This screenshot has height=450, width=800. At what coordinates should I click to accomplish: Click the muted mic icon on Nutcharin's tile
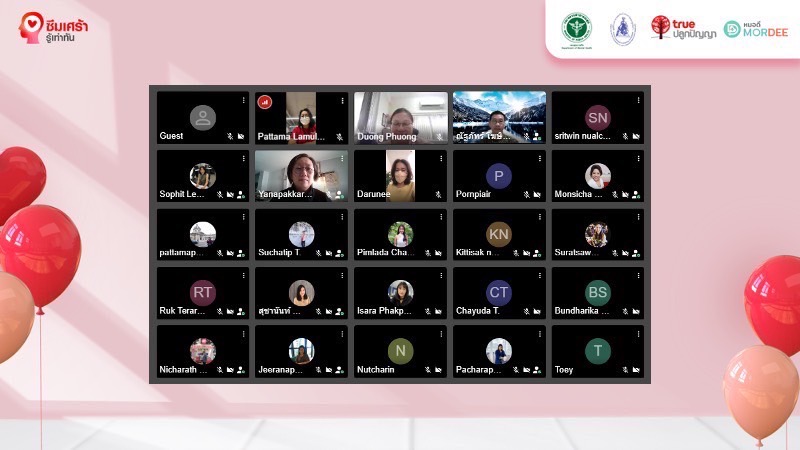click(x=427, y=370)
